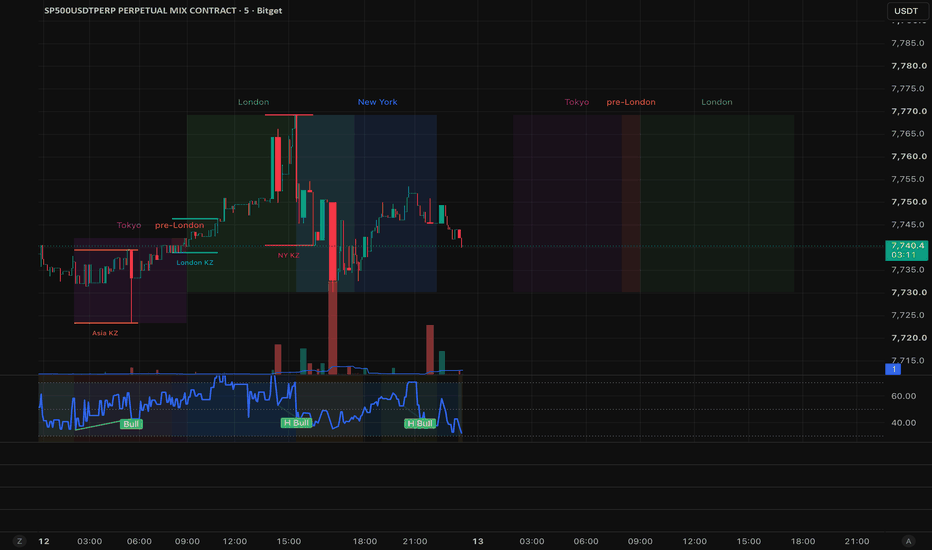Click the blue indicator value label 1
This screenshot has width=932, height=550.
click(893, 369)
